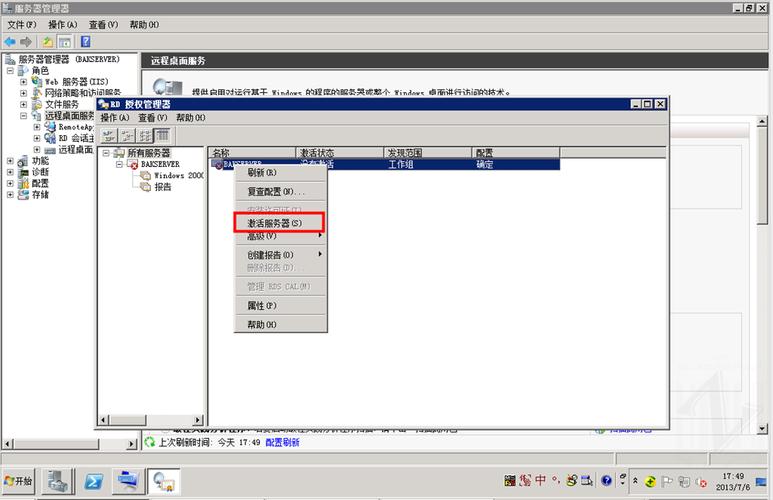This screenshot has height=500, width=773.
Task: Click the third toolbar icon in RD 授权管理器
Action: click(x=145, y=136)
